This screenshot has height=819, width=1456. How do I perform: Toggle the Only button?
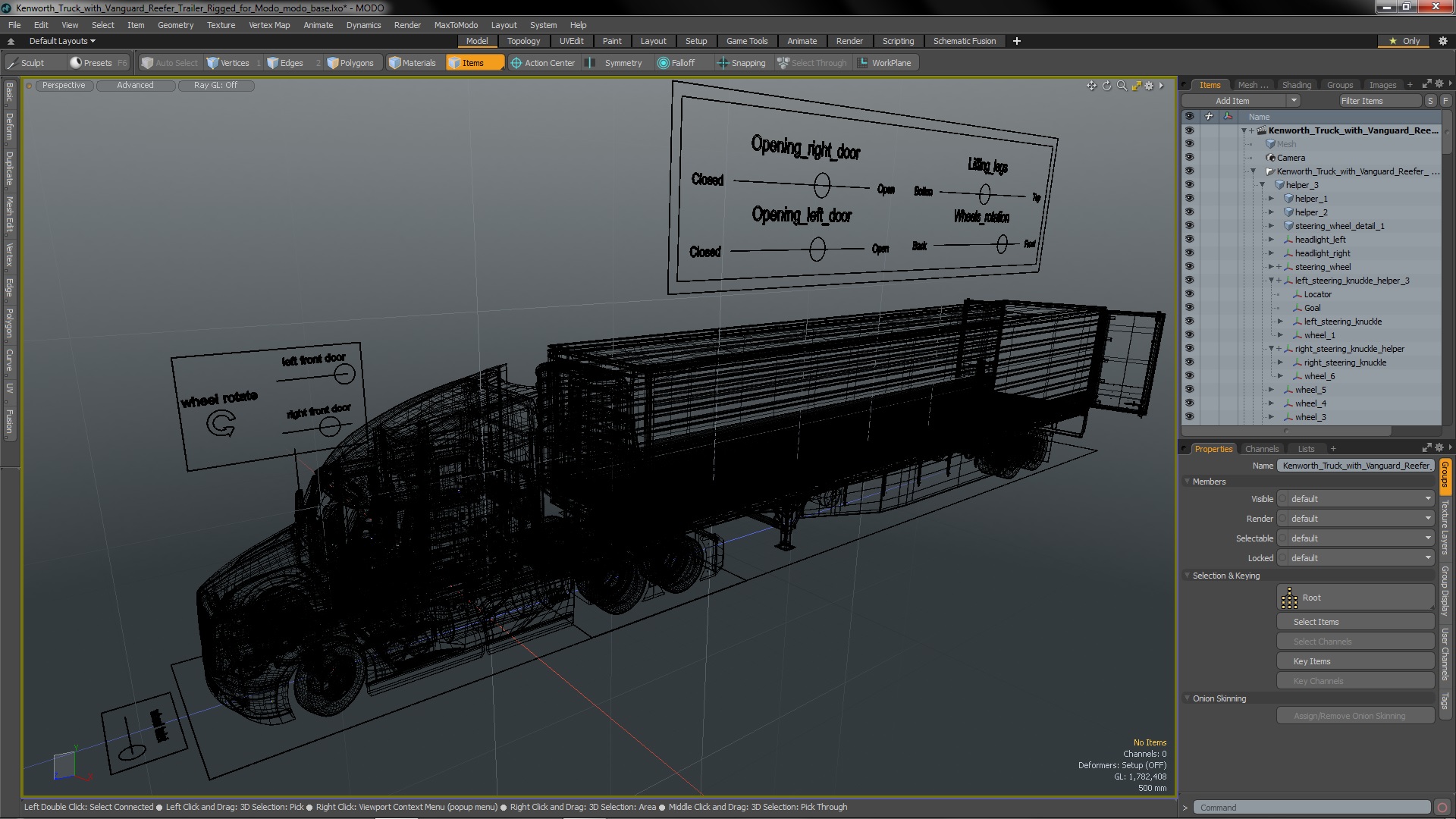pos(1405,41)
